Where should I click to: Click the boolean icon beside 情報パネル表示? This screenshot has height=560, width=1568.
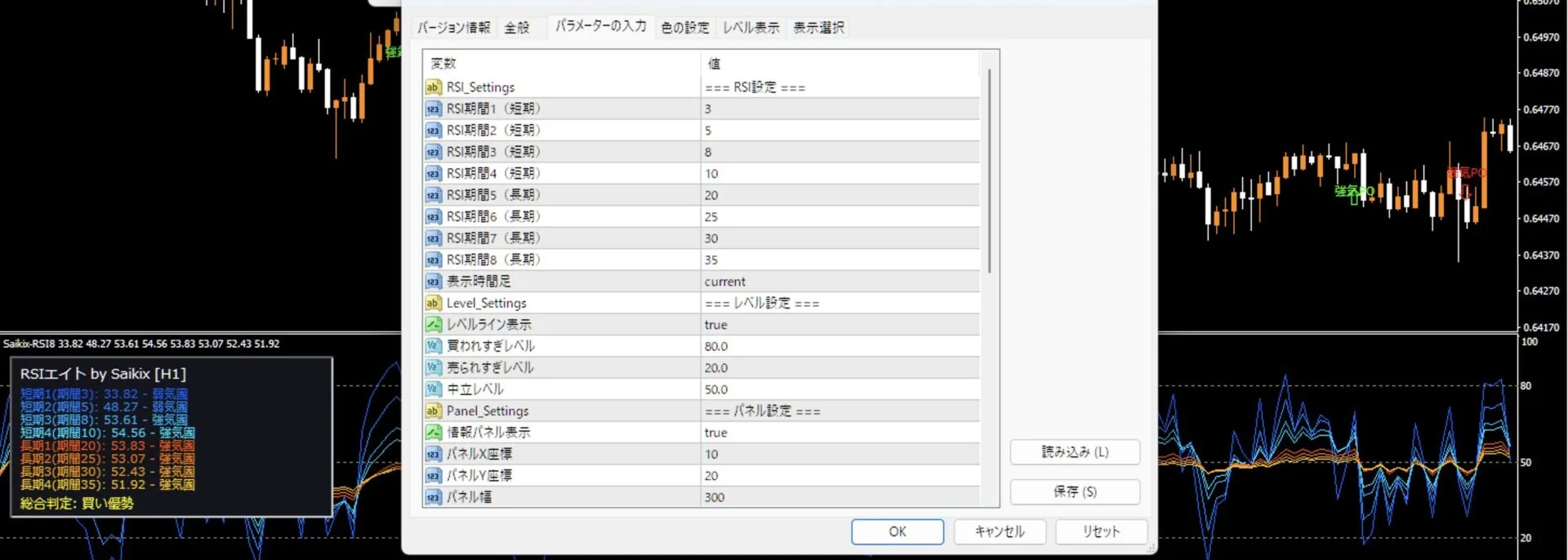(433, 433)
